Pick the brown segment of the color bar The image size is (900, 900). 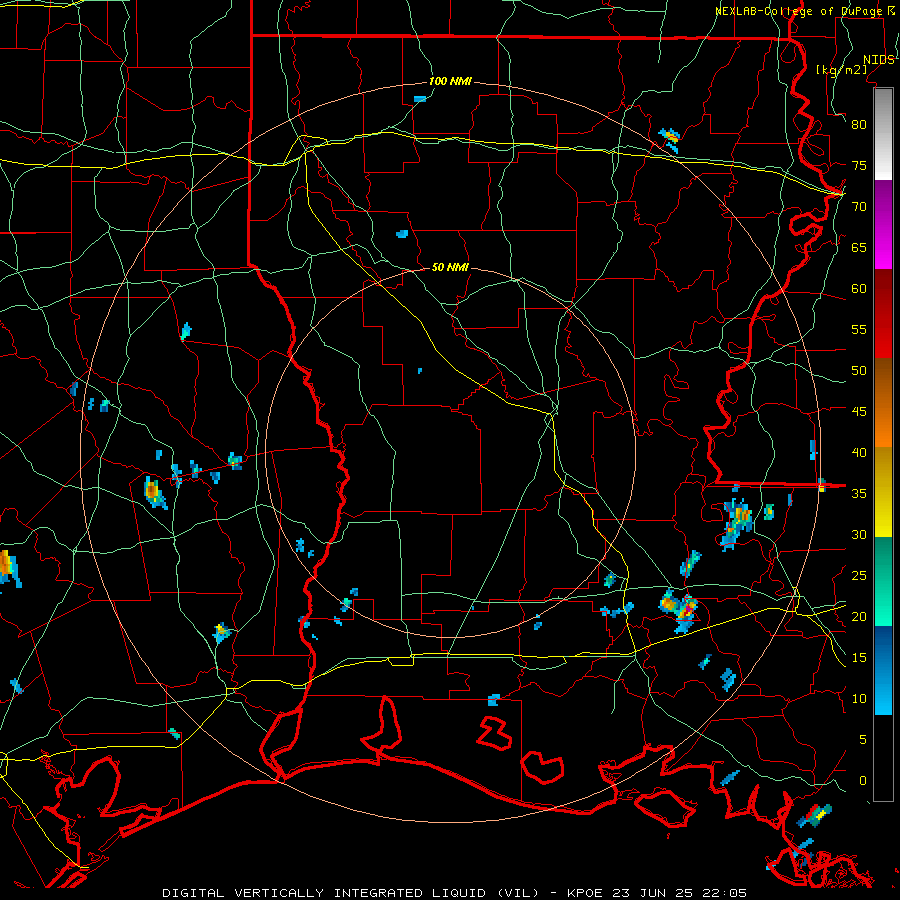click(883, 381)
